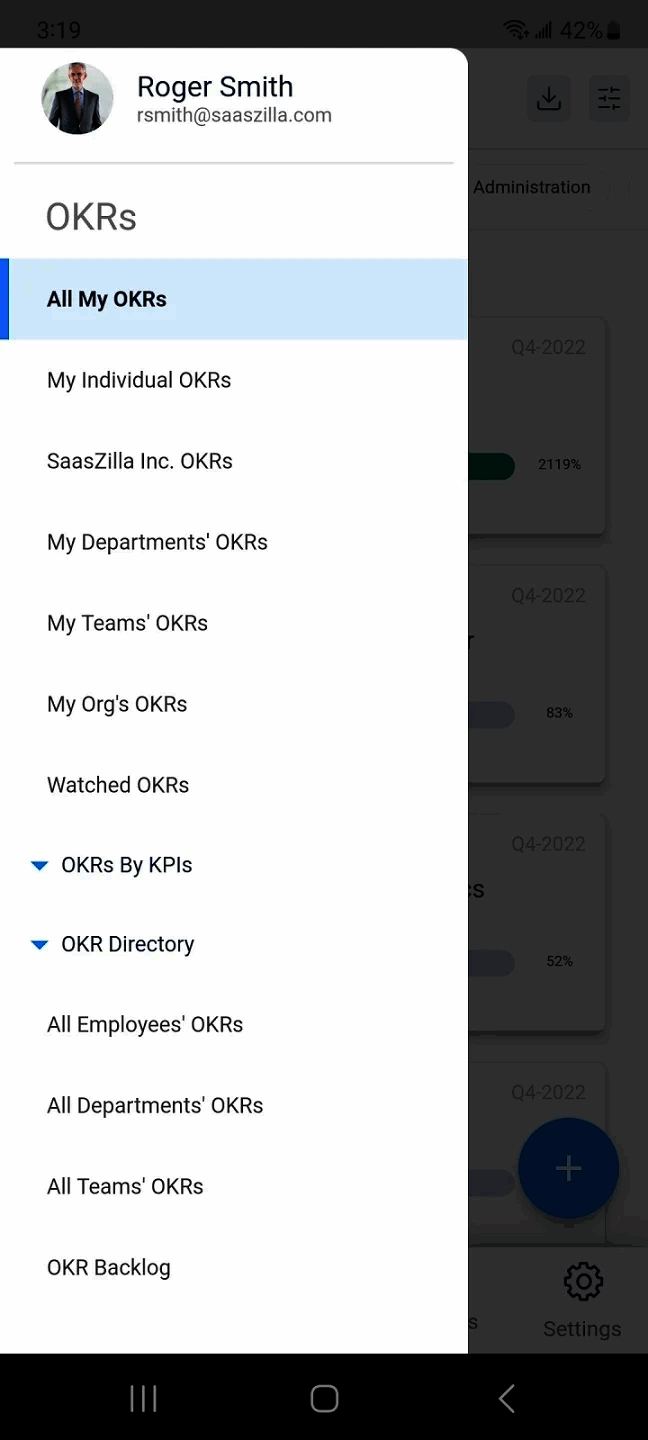This screenshot has width=648, height=1440.
Task: Open My Teams' OKRs list
Action: pos(127,623)
